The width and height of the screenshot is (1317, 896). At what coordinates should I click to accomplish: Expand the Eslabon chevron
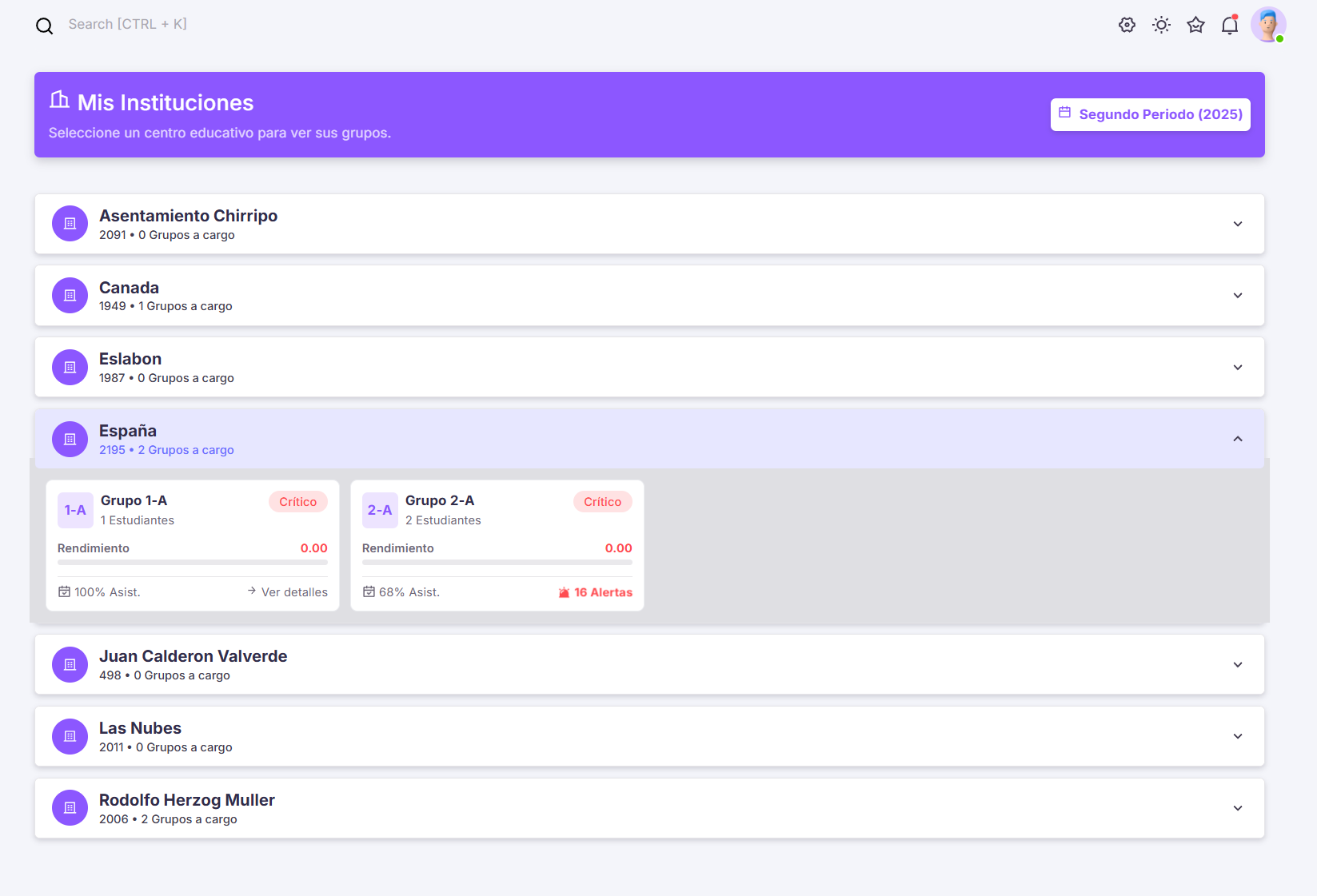tap(1237, 368)
